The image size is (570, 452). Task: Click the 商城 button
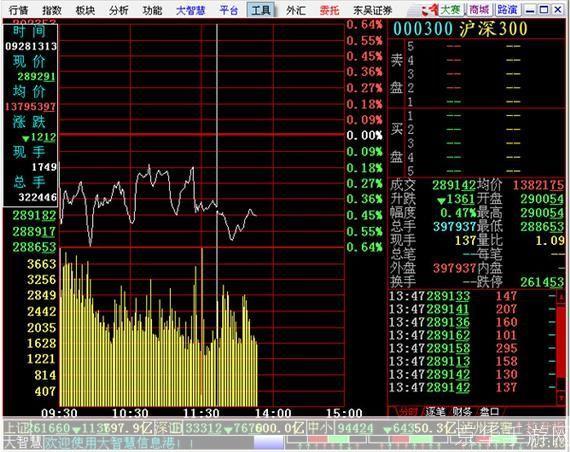click(479, 9)
